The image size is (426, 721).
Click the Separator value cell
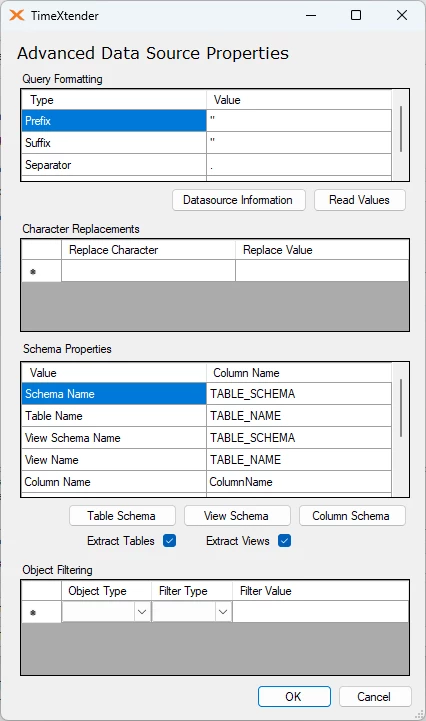[x=299, y=165]
